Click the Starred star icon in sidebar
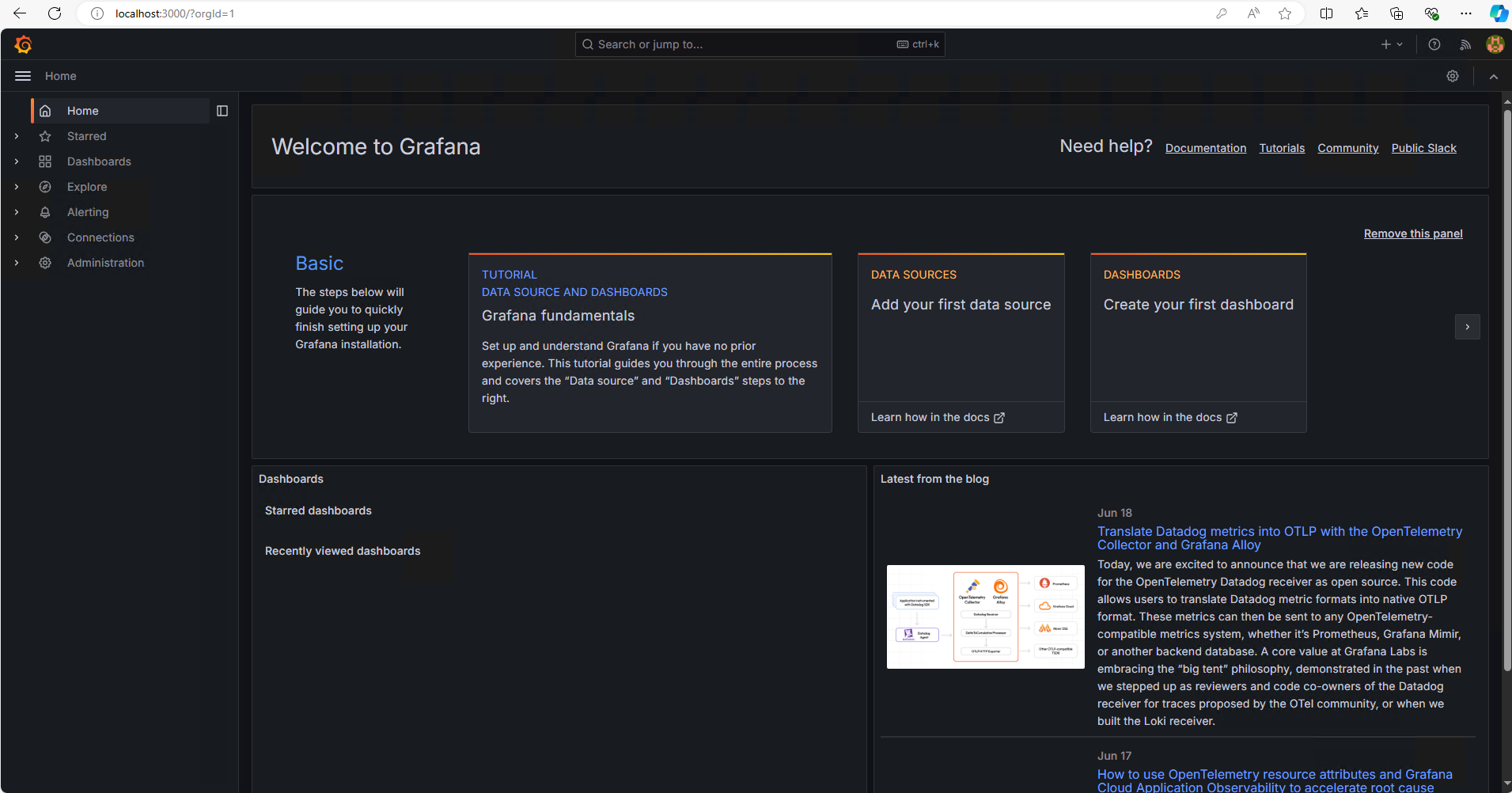Screen dimensions: 1512x793 45,136
